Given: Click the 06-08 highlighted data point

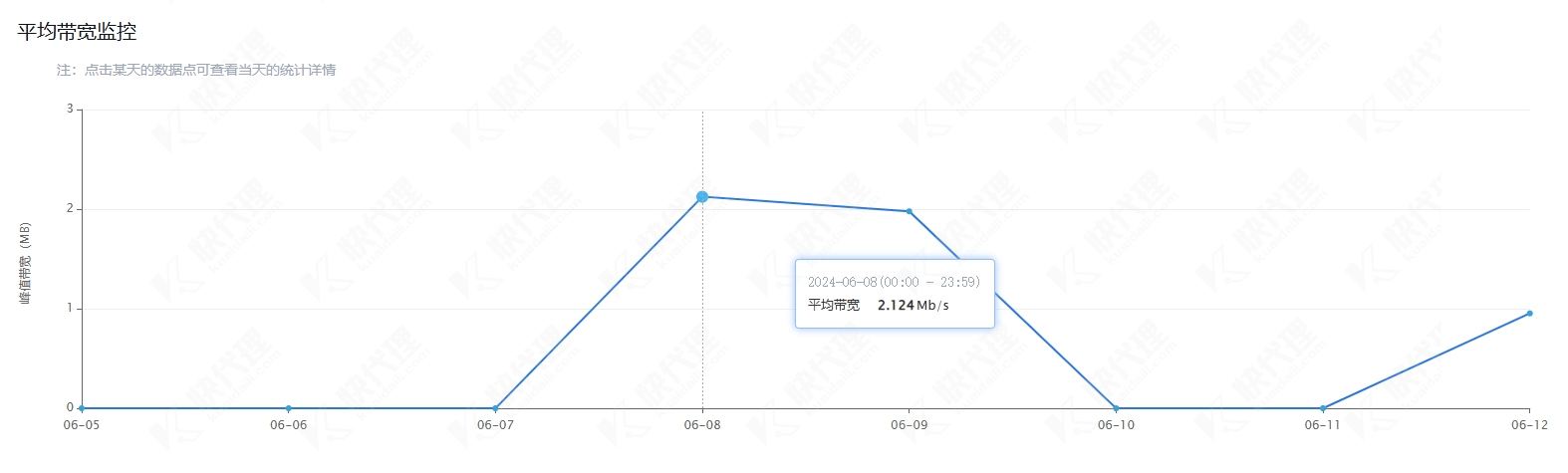Looking at the screenshot, I should [702, 197].
